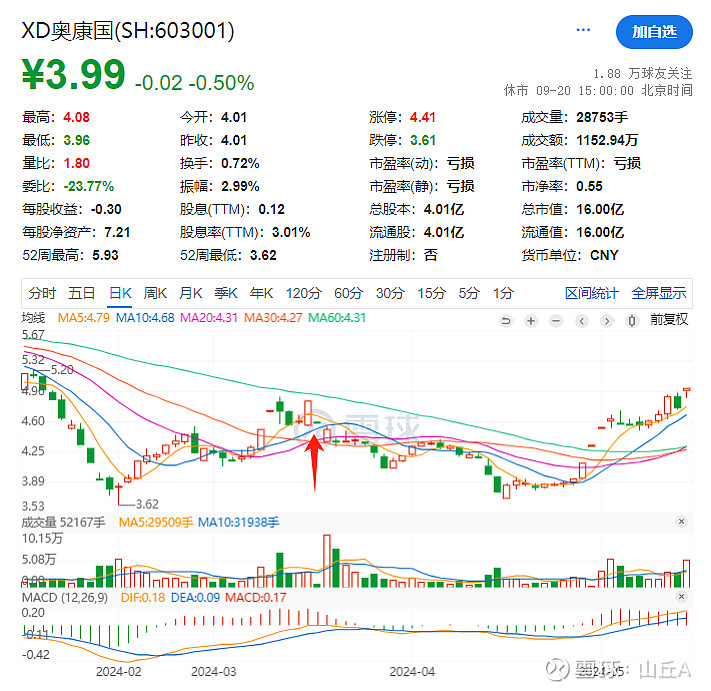The height and width of the screenshot is (691, 711).
Task: Click the DIF:0.18 value
Action: [x=142, y=598]
